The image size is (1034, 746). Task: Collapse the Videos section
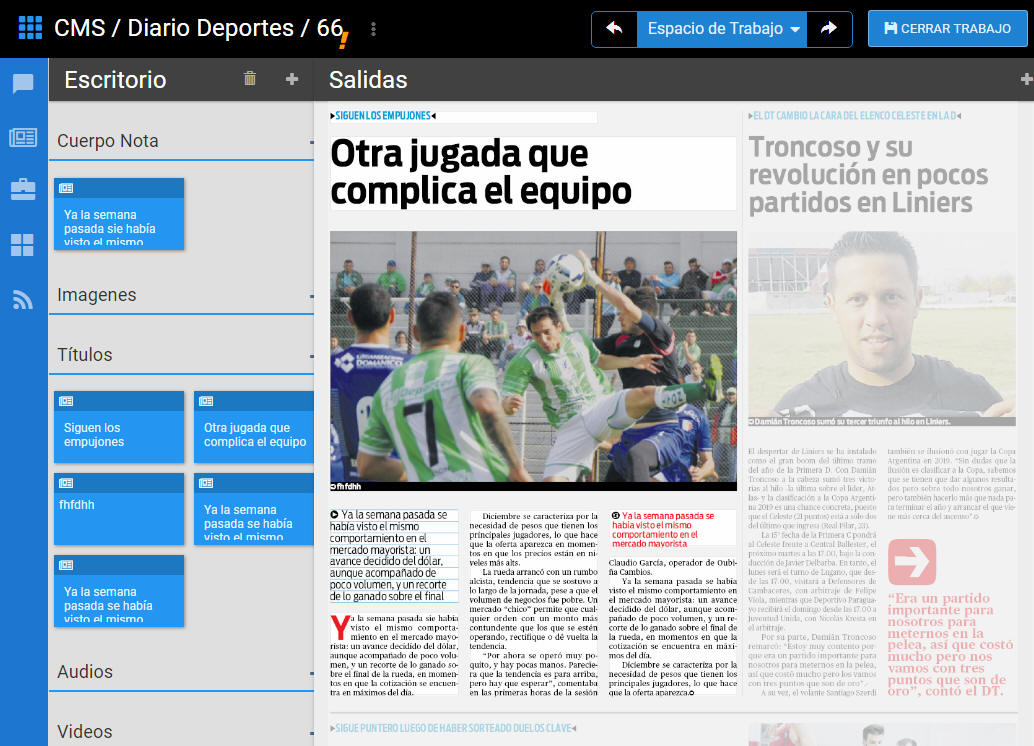click(x=311, y=733)
